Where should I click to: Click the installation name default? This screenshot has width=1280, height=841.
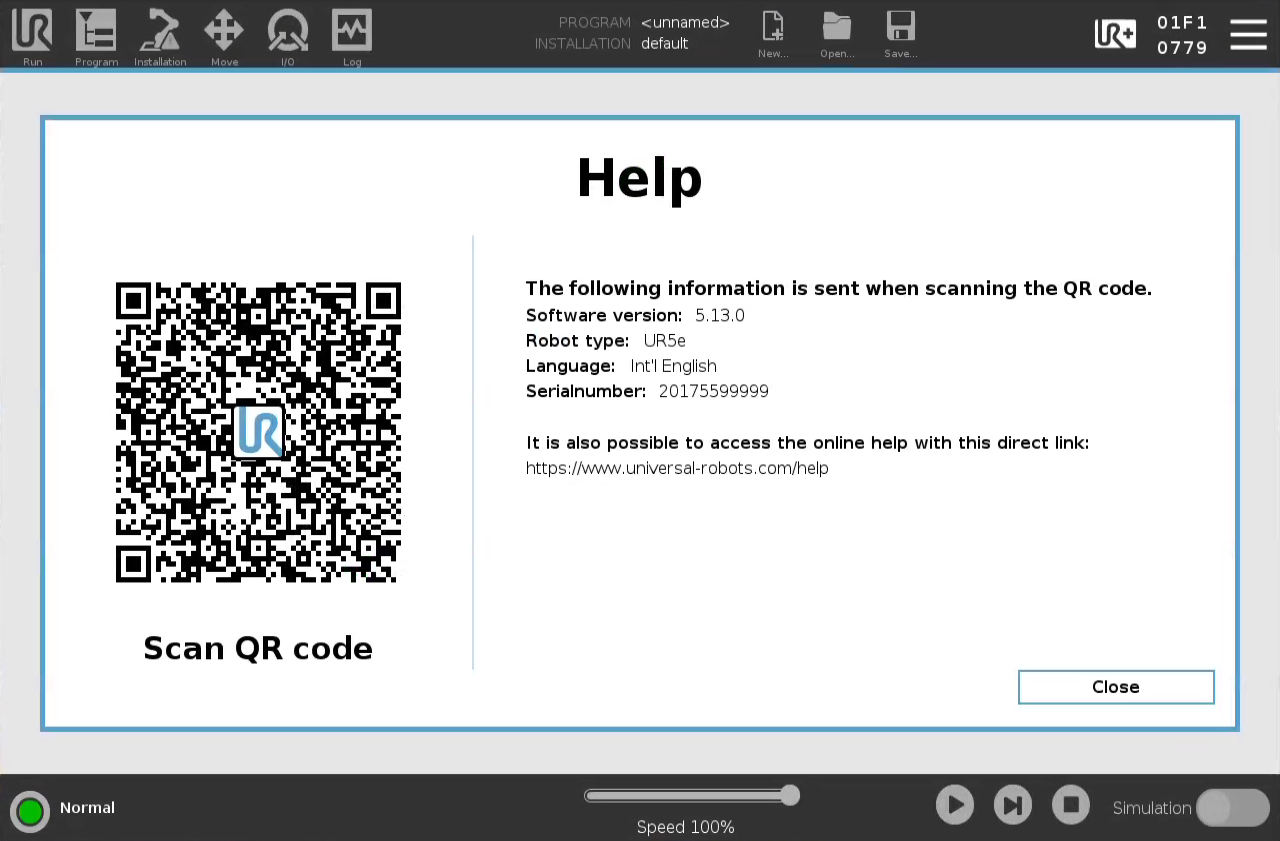(x=664, y=44)
